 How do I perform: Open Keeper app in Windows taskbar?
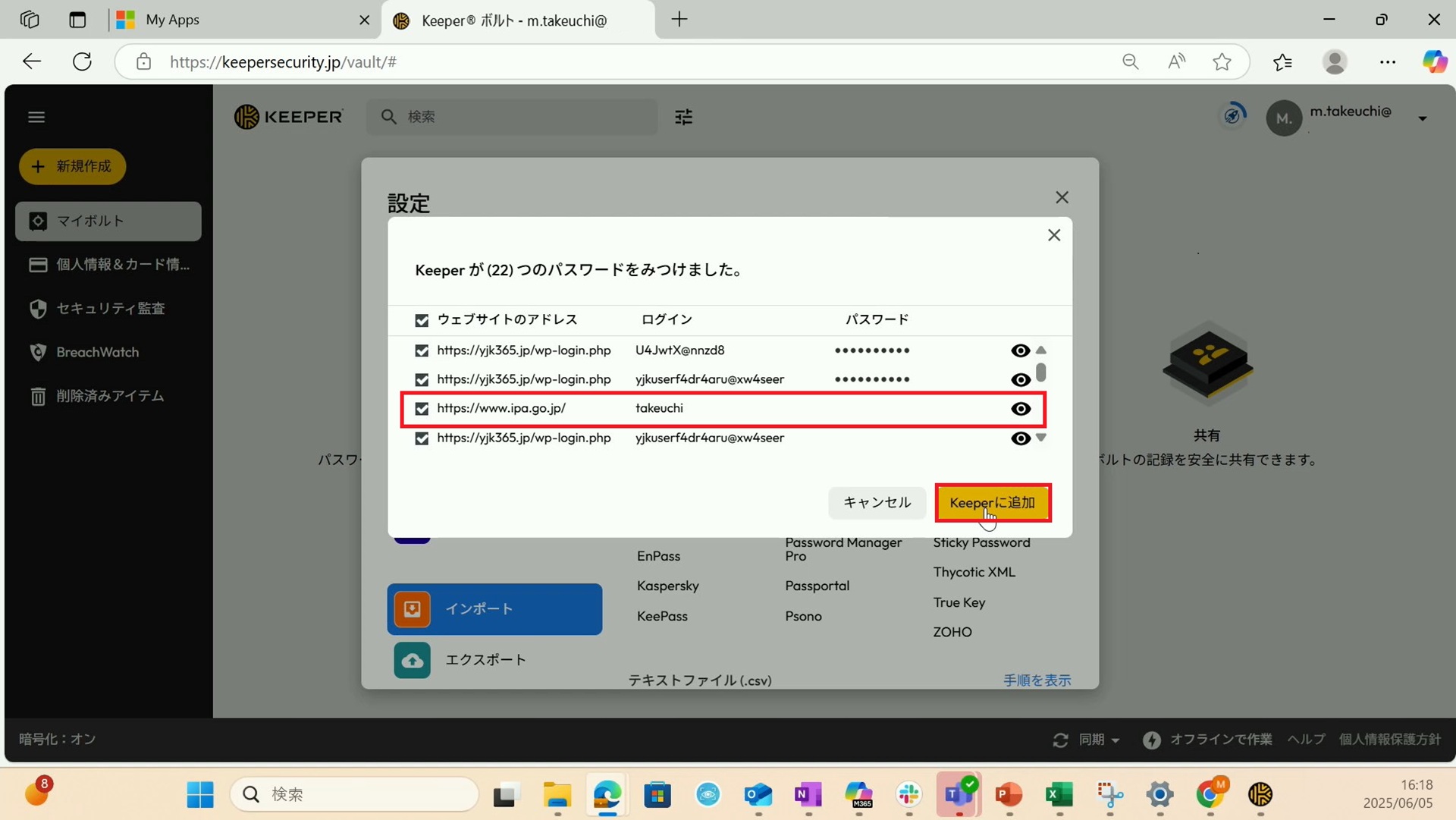click(x=1260, y=794)
